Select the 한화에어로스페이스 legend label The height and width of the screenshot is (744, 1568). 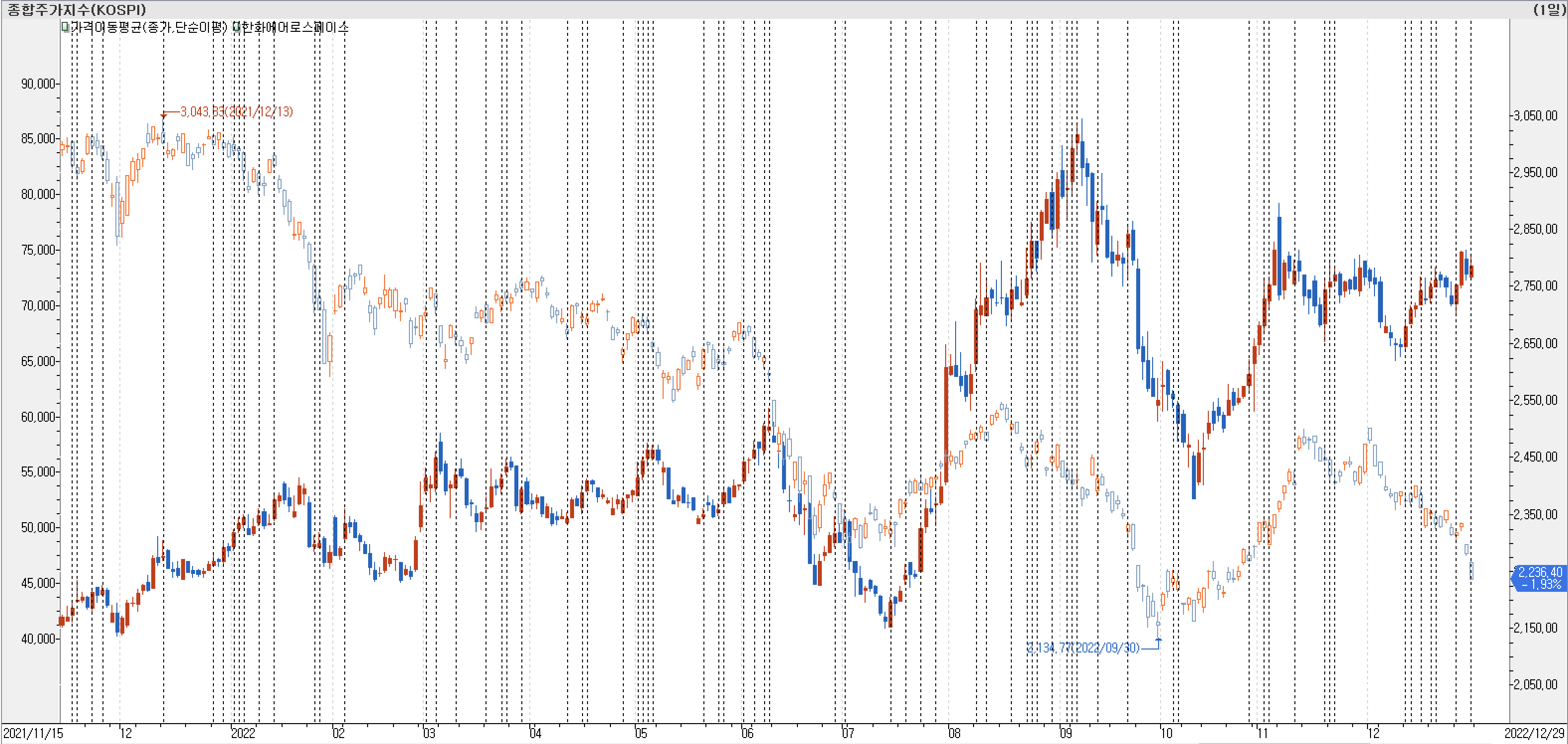(x=295, y=27)
